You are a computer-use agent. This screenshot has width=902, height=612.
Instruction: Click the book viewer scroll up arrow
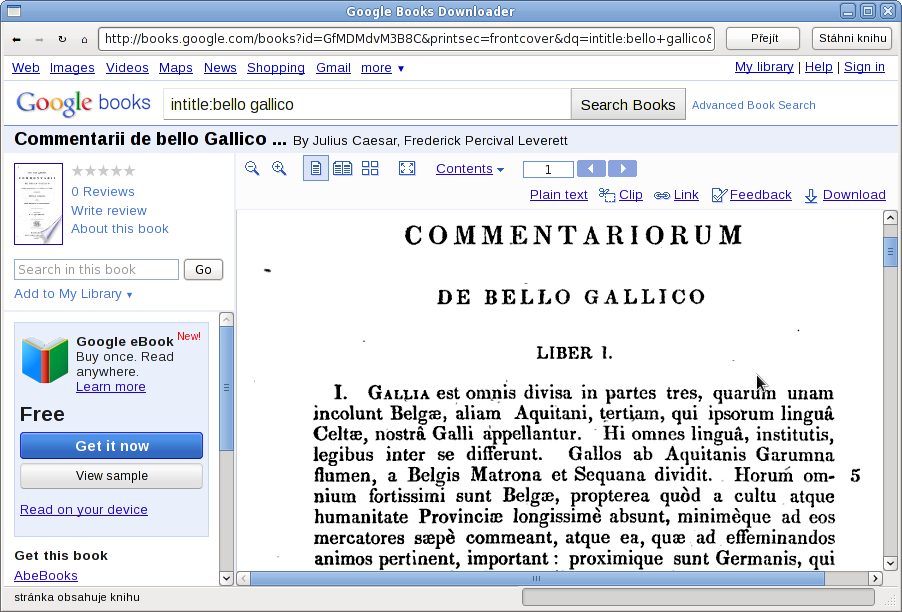coord(890,217)
